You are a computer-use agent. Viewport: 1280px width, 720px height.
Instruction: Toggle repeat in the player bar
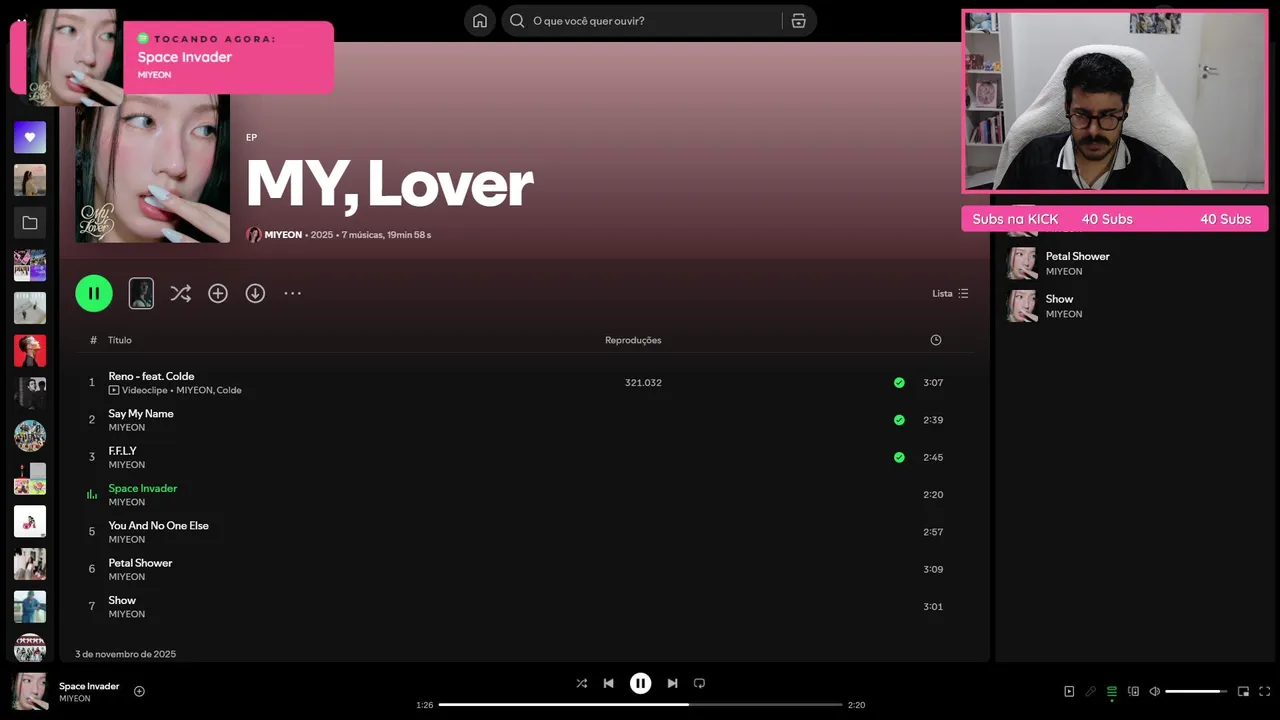tap(699, 683)
